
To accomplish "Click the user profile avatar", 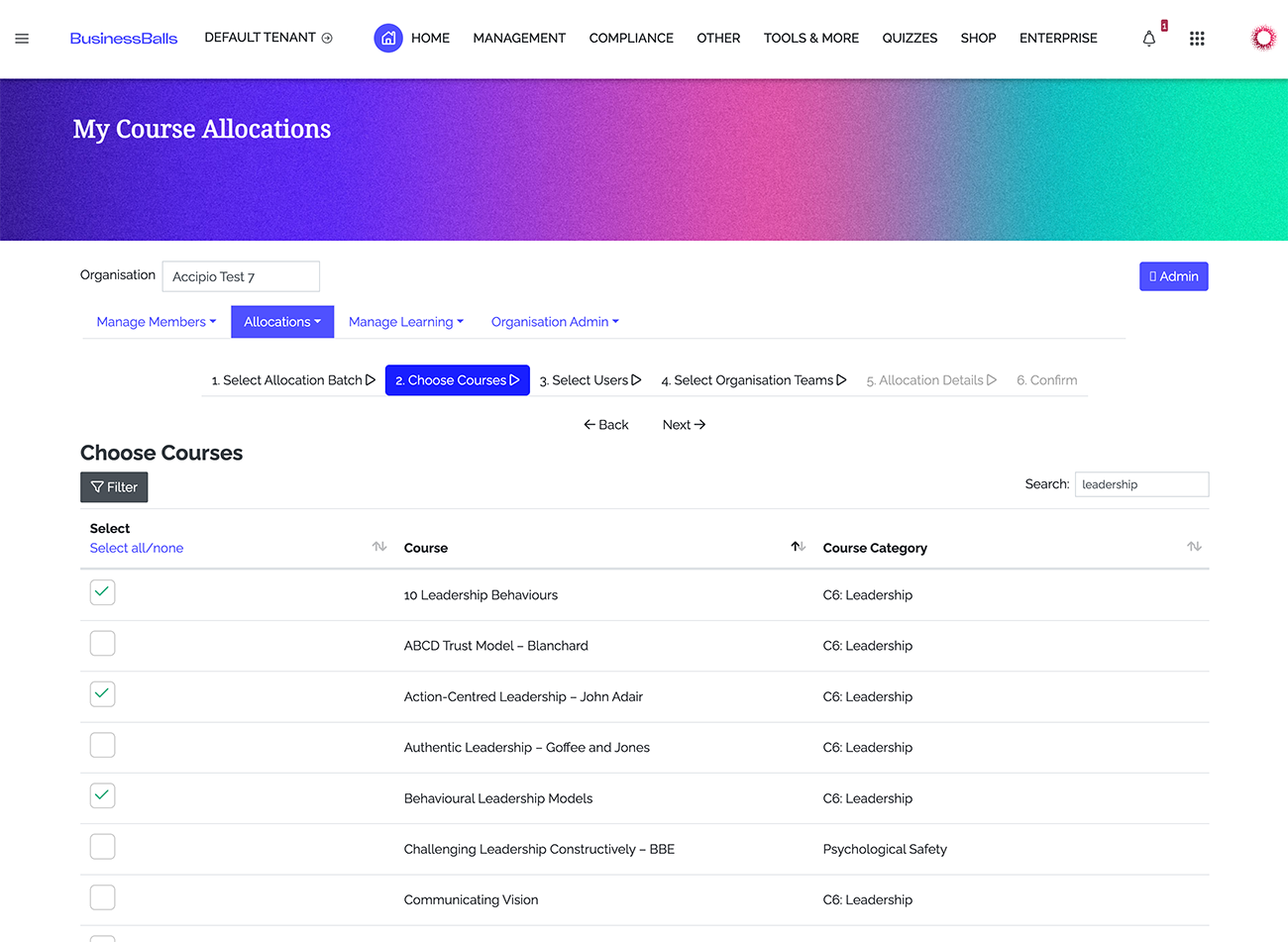I will click(1263, 39).
